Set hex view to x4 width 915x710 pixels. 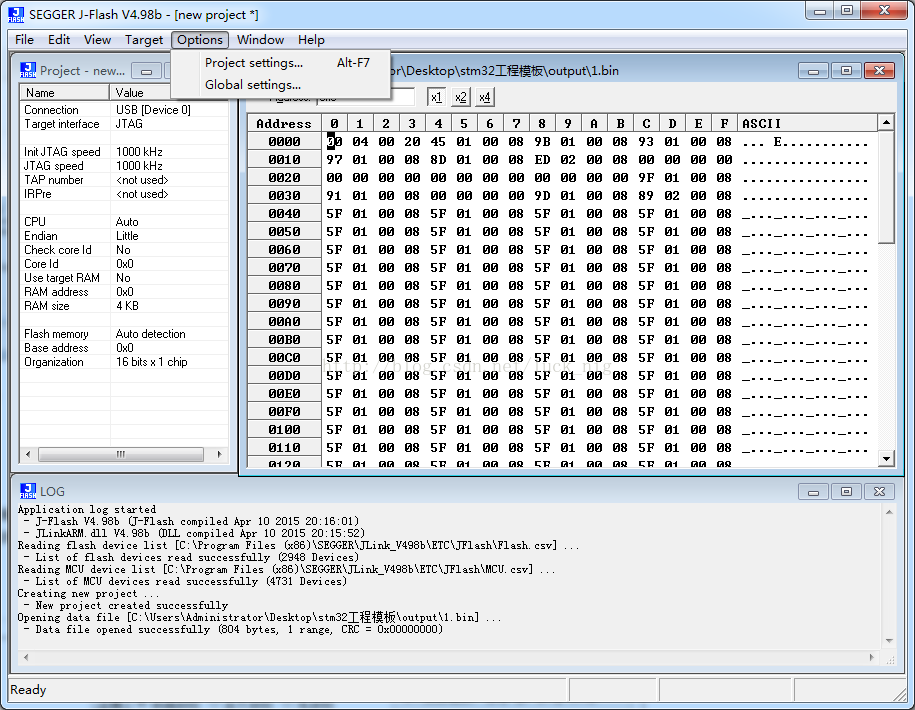(485, 97)
